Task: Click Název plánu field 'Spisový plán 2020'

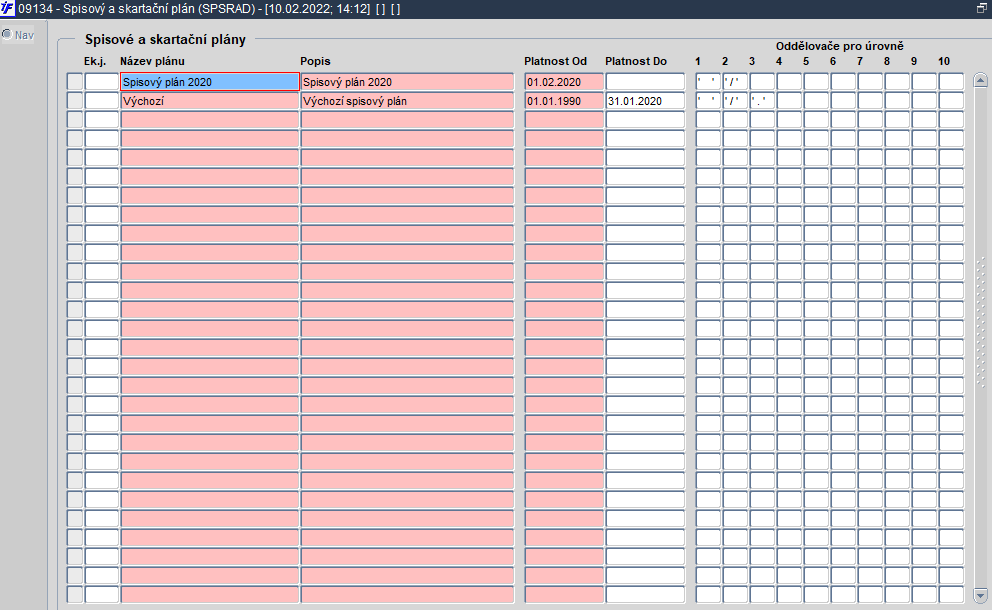Action: coord(209,82)
